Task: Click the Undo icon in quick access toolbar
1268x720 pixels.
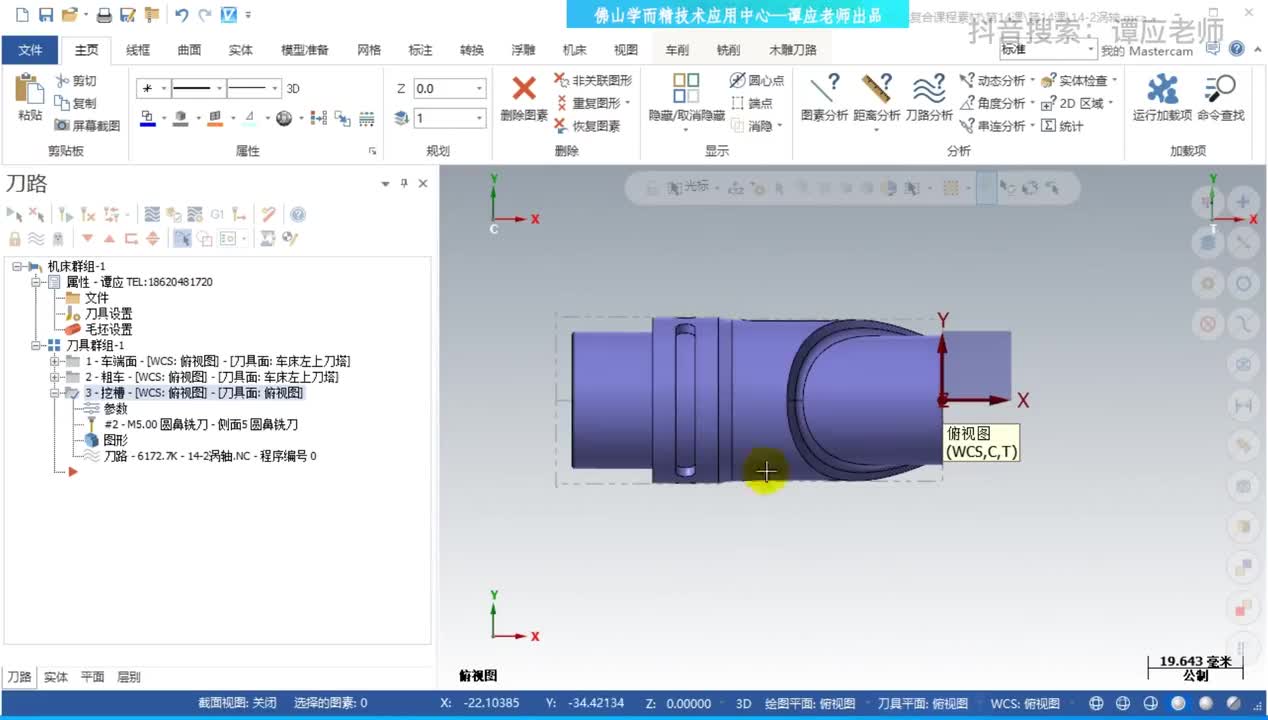Action: [x=181, y=15]
